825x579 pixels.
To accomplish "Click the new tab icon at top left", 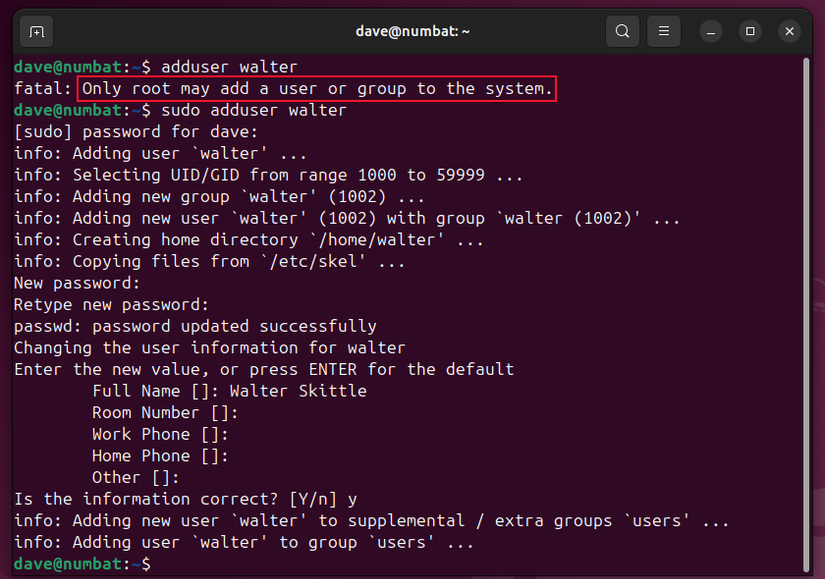I will [36, 31].
